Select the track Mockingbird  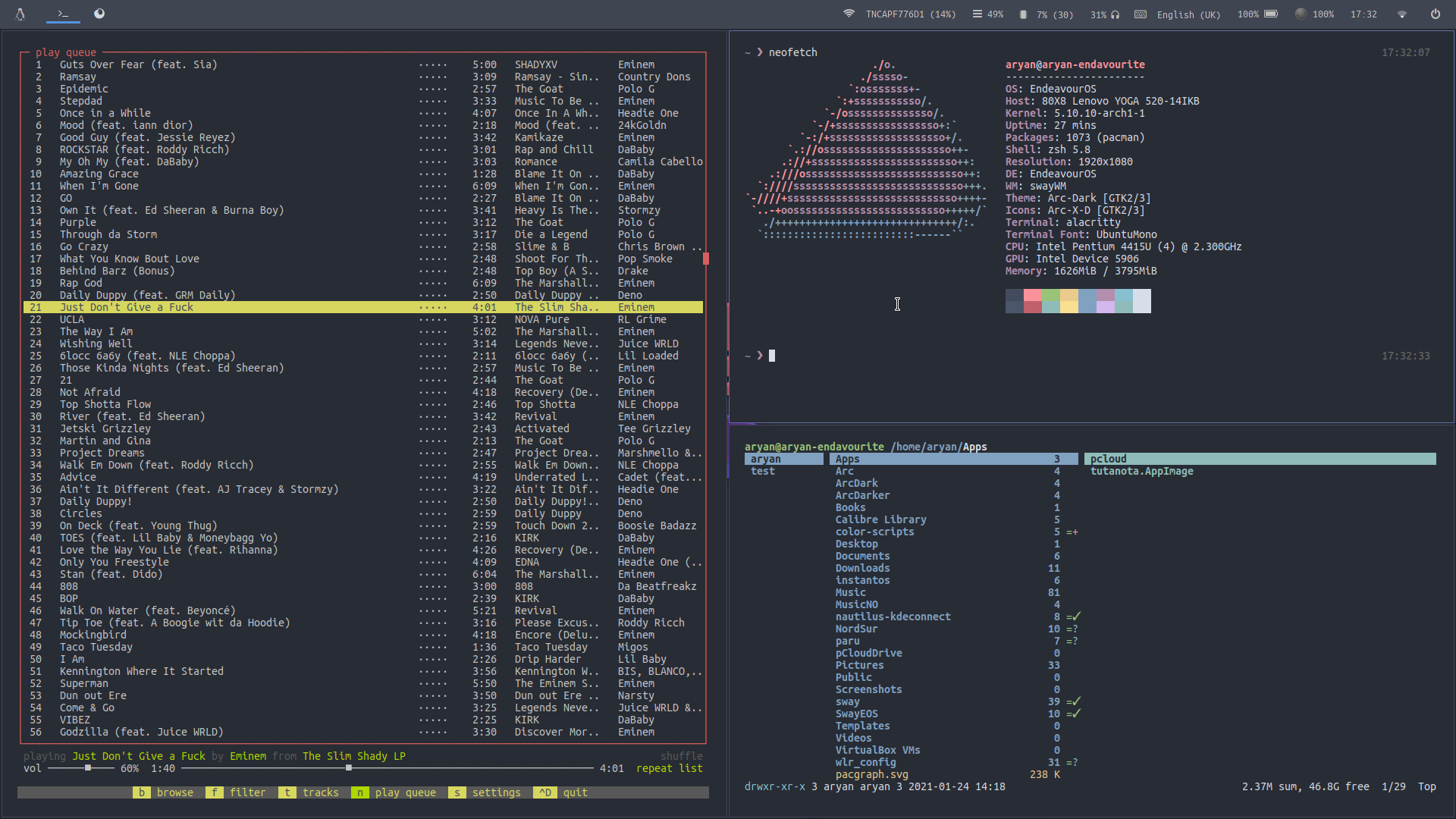coord(363,635)
